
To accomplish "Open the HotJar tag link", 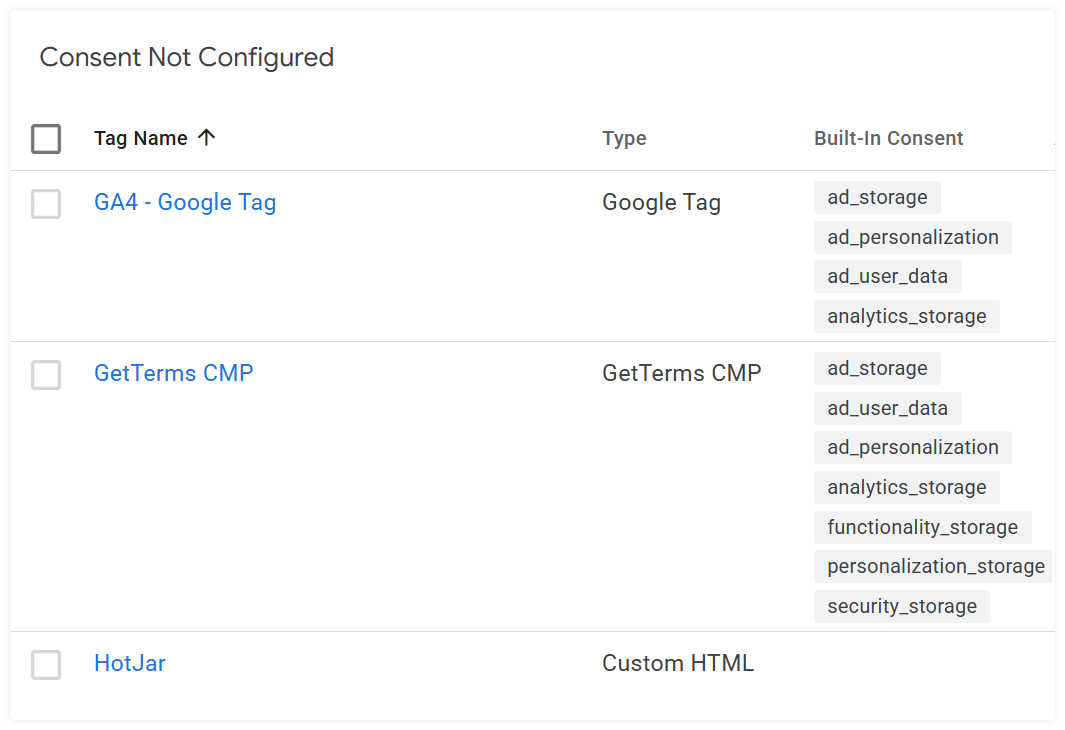I will (130, 663).
